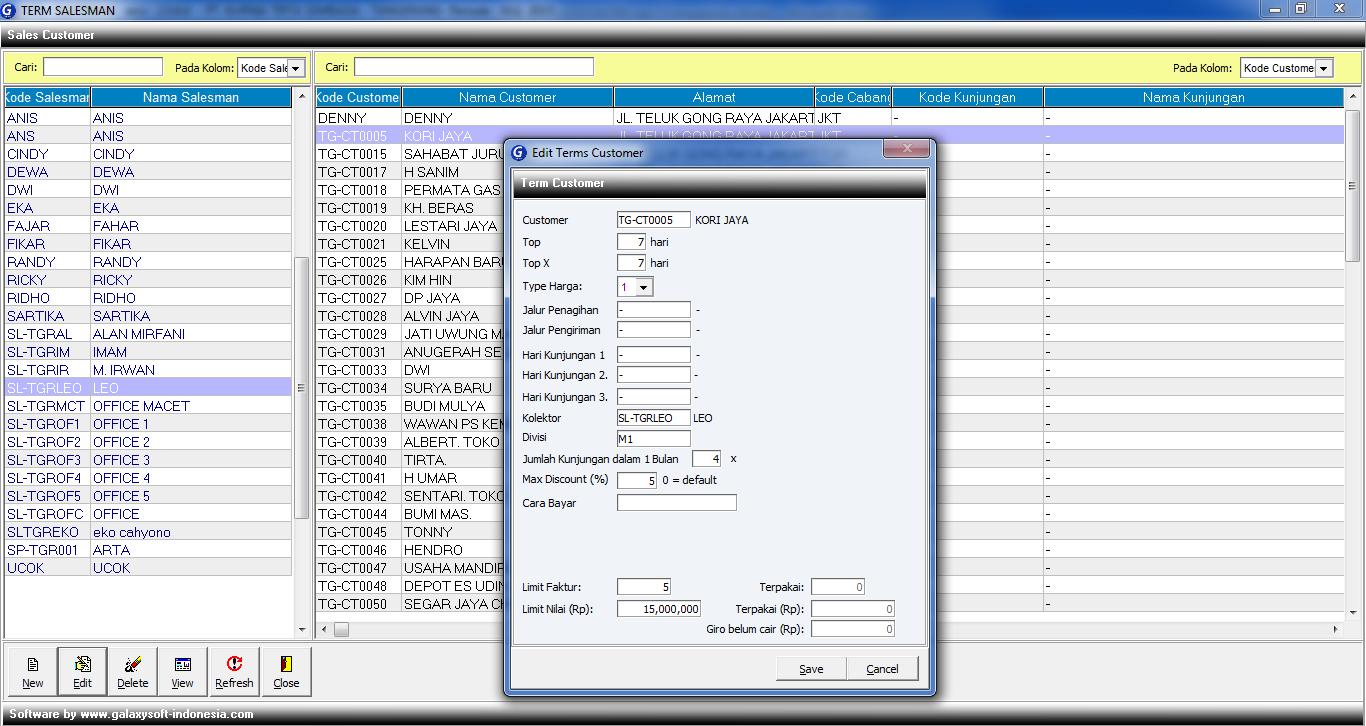Expand salesman Pada Kolom dropdown
1366x726 pixels.
click(296, 69)
